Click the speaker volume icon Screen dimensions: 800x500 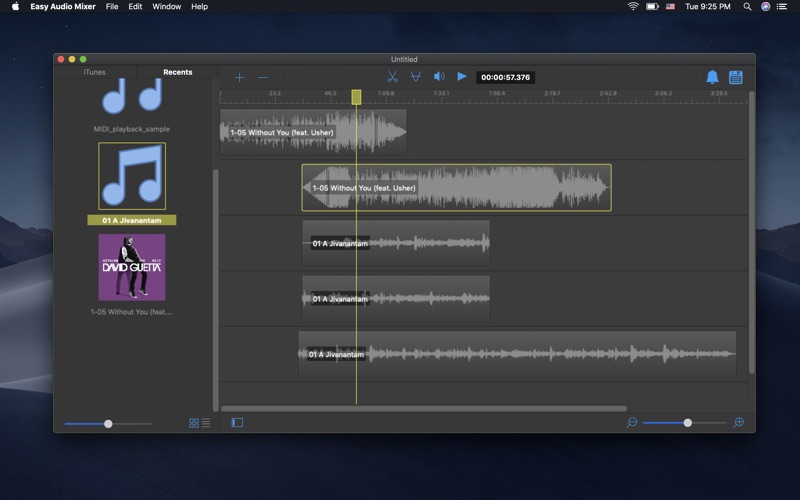[x=438, y=77]
